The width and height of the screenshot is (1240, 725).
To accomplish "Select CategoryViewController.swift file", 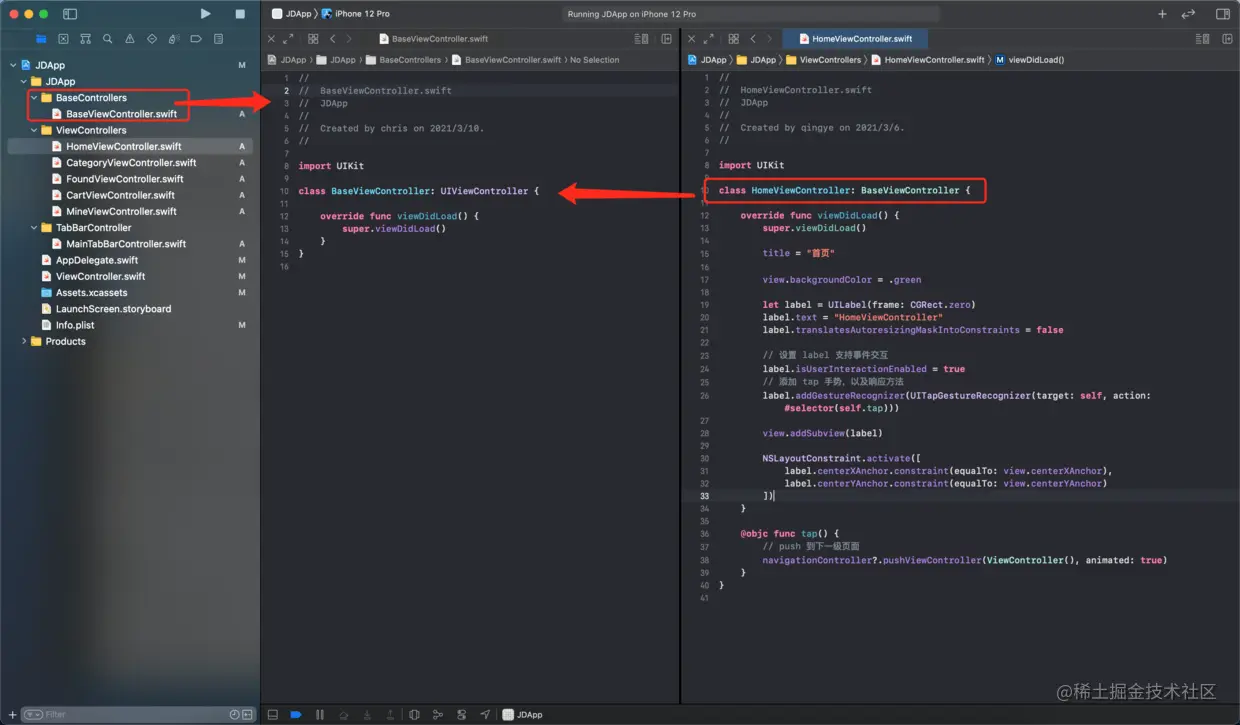I will pyautogui.click(x=130, y=162).
